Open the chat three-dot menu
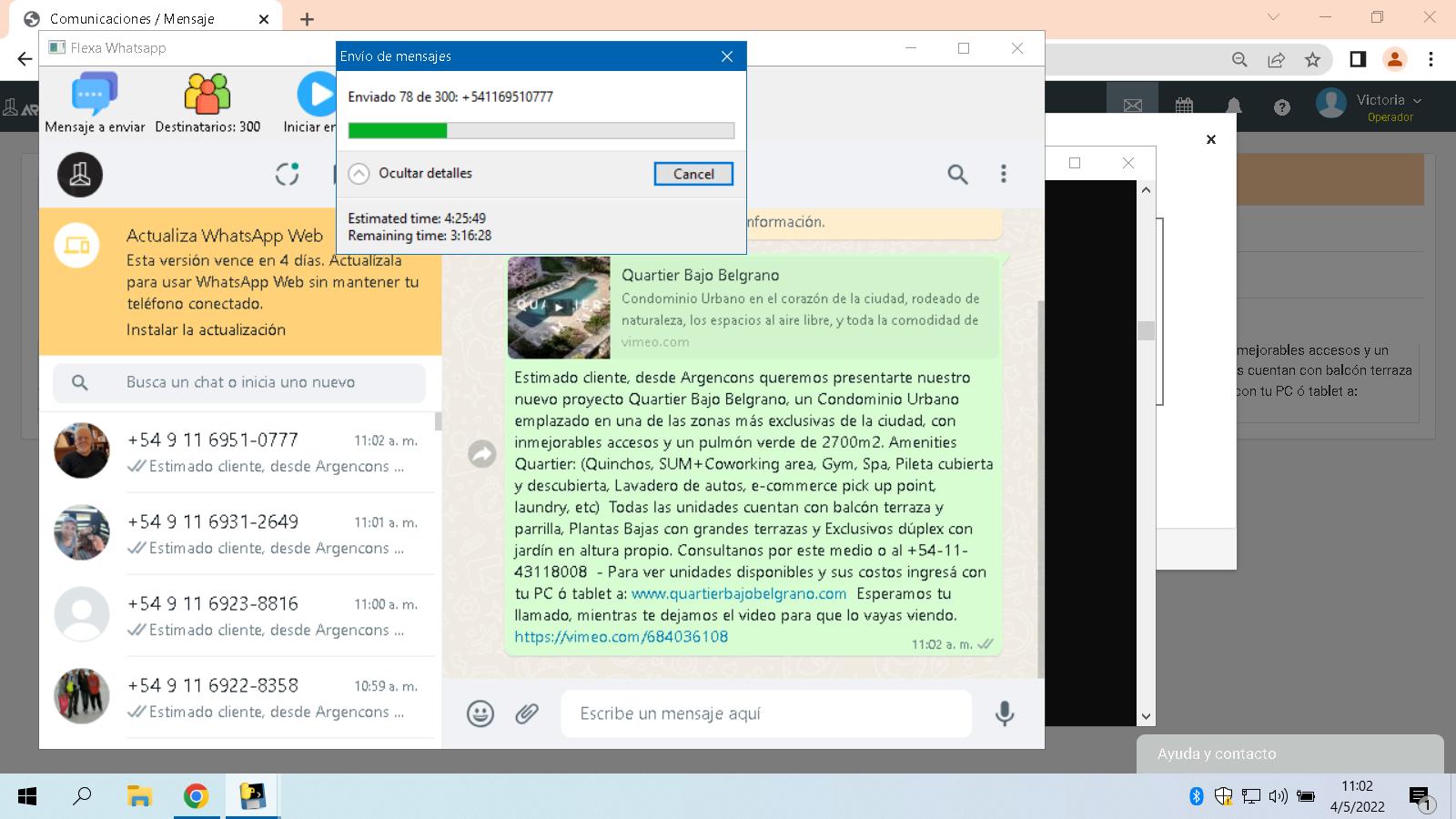Image resolution: width=1456 pixels, height=819 pixels. tap(1004, 174)
